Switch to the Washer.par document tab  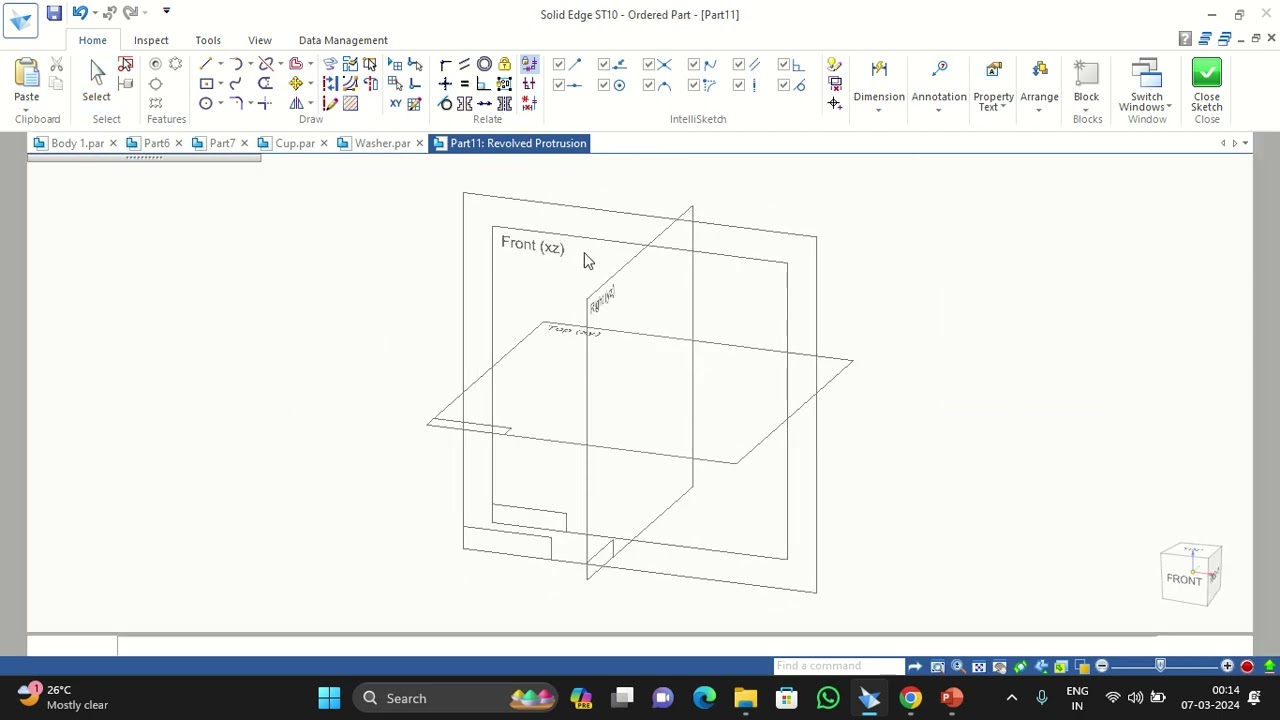(382, 143)
